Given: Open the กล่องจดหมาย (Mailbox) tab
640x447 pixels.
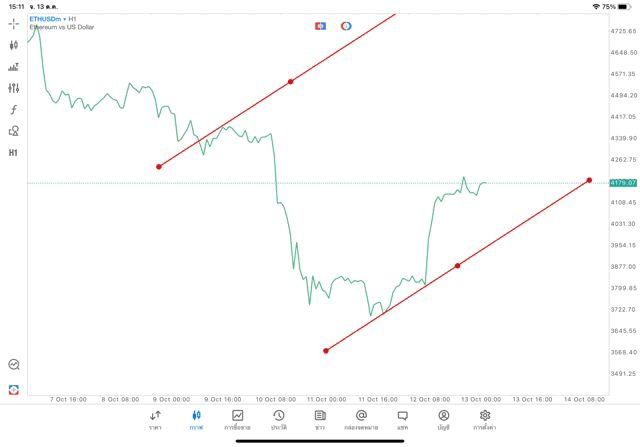Looking at the screenshot, I should [361, 419].
